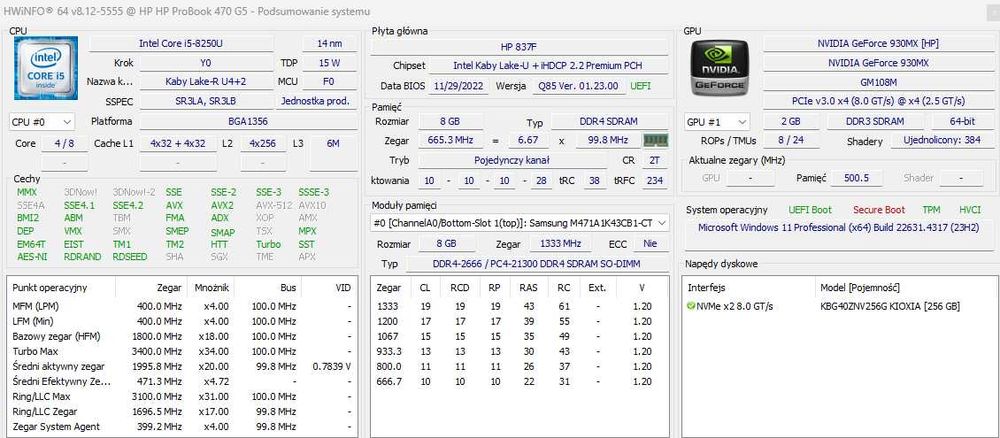Viewport: 1000px width, 438px height.
Task: Click the L3 cache 6M value
Action: point(333,143)
